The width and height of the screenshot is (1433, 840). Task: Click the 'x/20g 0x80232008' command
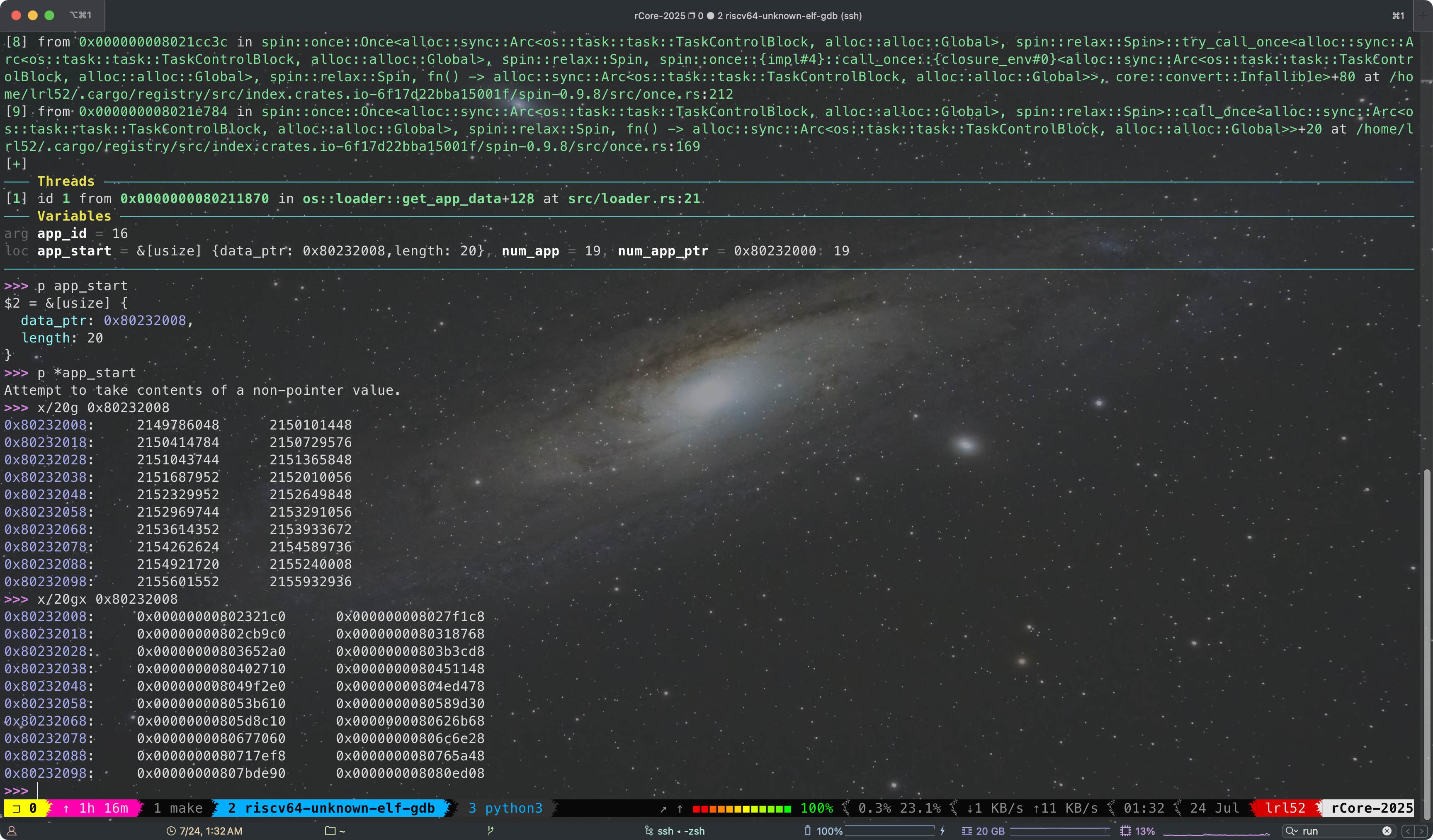(x=103, y=408)
